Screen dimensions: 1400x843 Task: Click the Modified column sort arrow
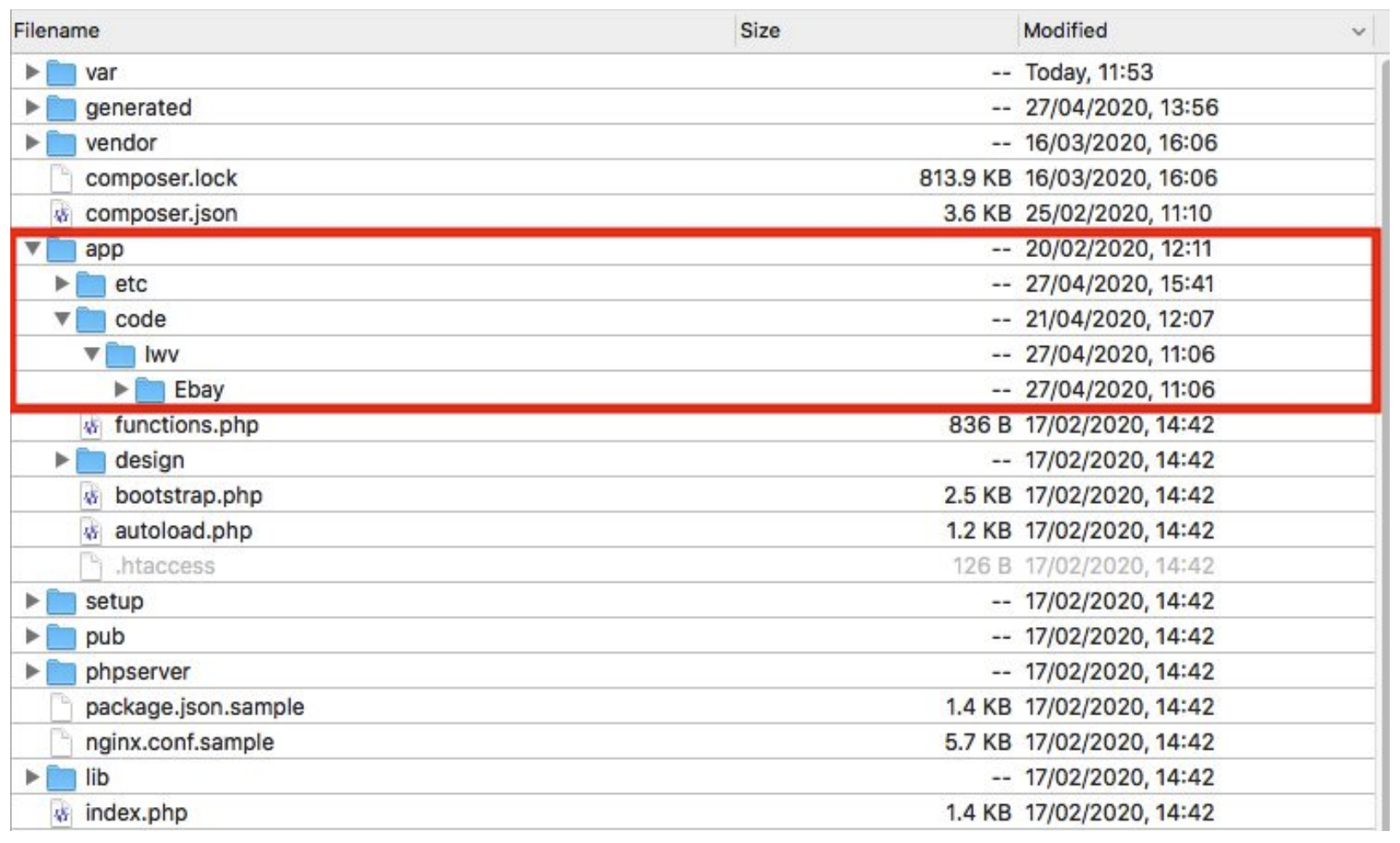coord(1358,32)
